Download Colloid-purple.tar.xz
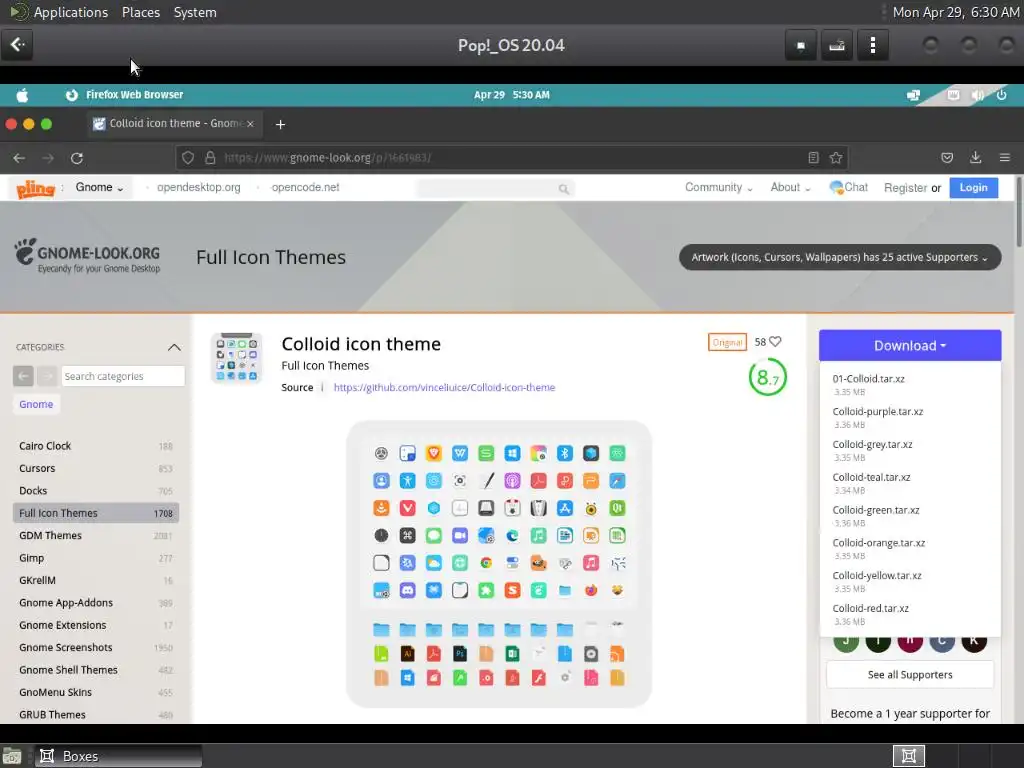 (x=878, y=411)
